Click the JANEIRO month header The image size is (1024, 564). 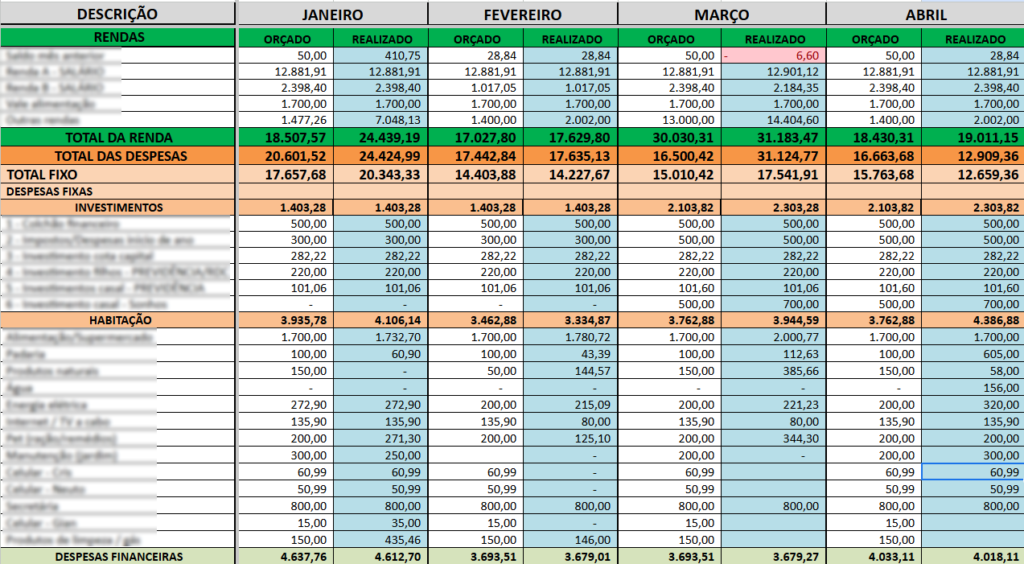point(332,15)
